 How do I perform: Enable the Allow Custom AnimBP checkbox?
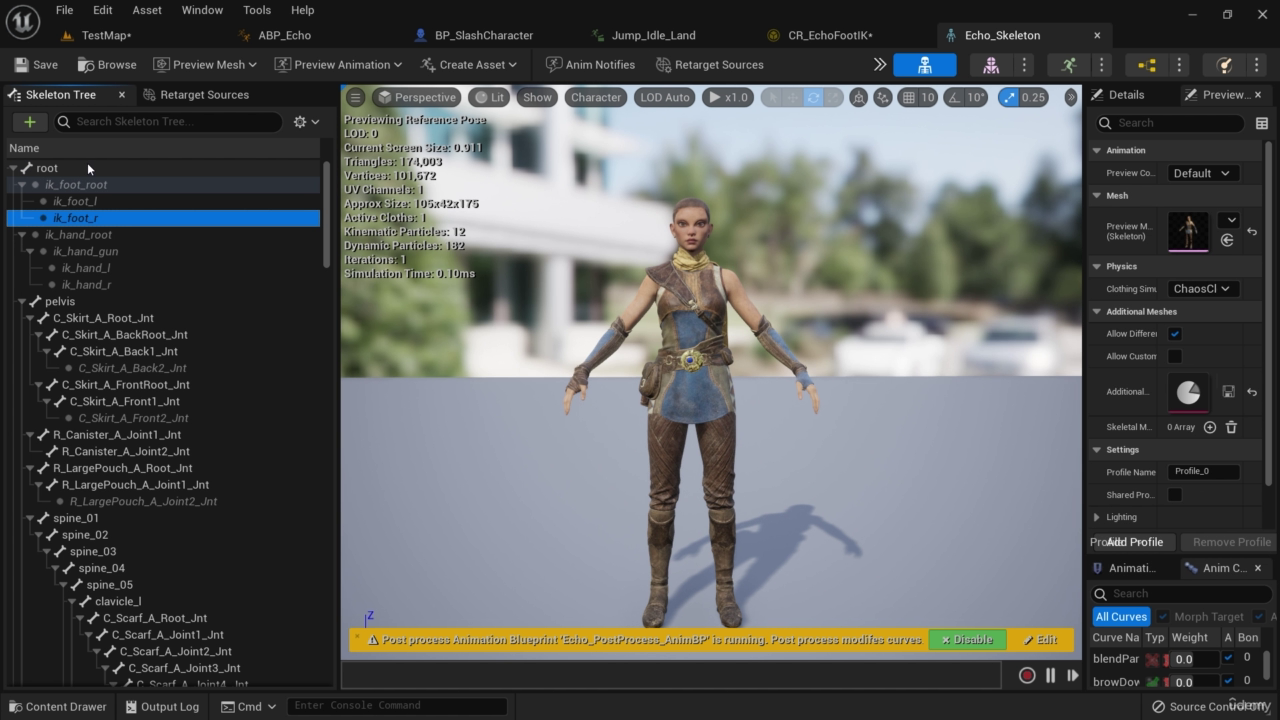click(x=1175, y=356)
